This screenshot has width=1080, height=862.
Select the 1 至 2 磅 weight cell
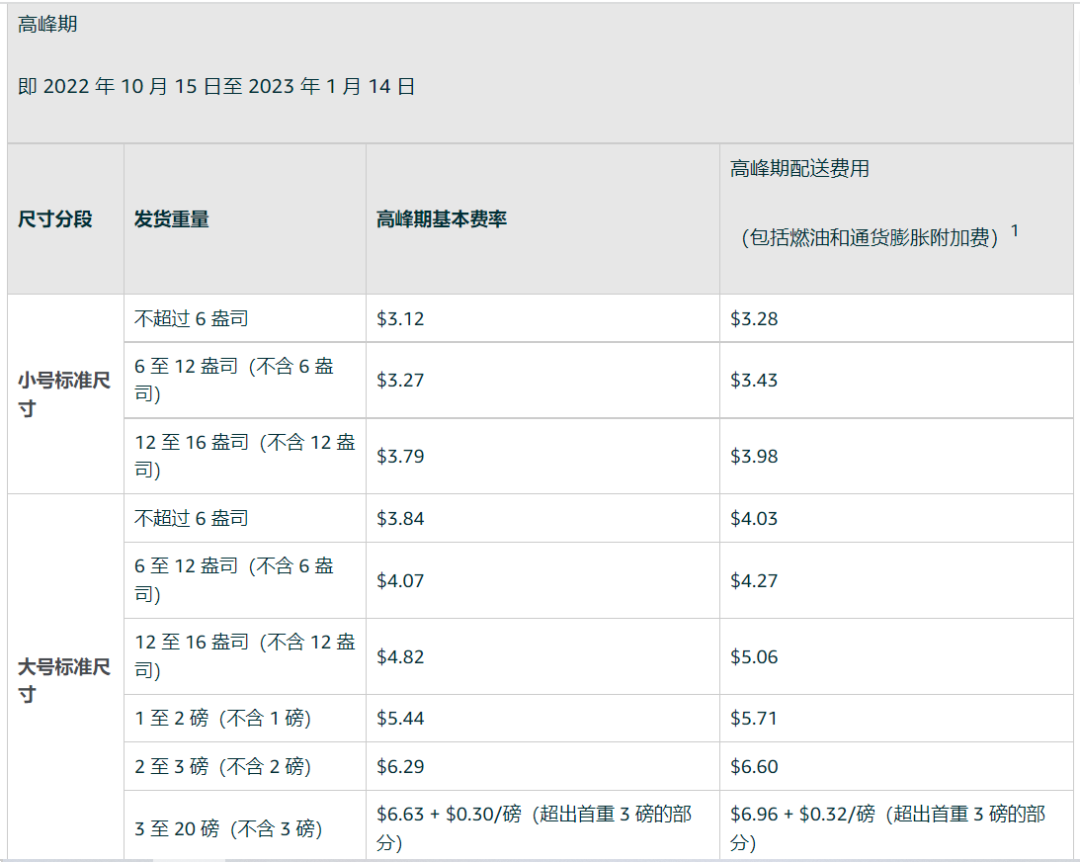[220, 718]
